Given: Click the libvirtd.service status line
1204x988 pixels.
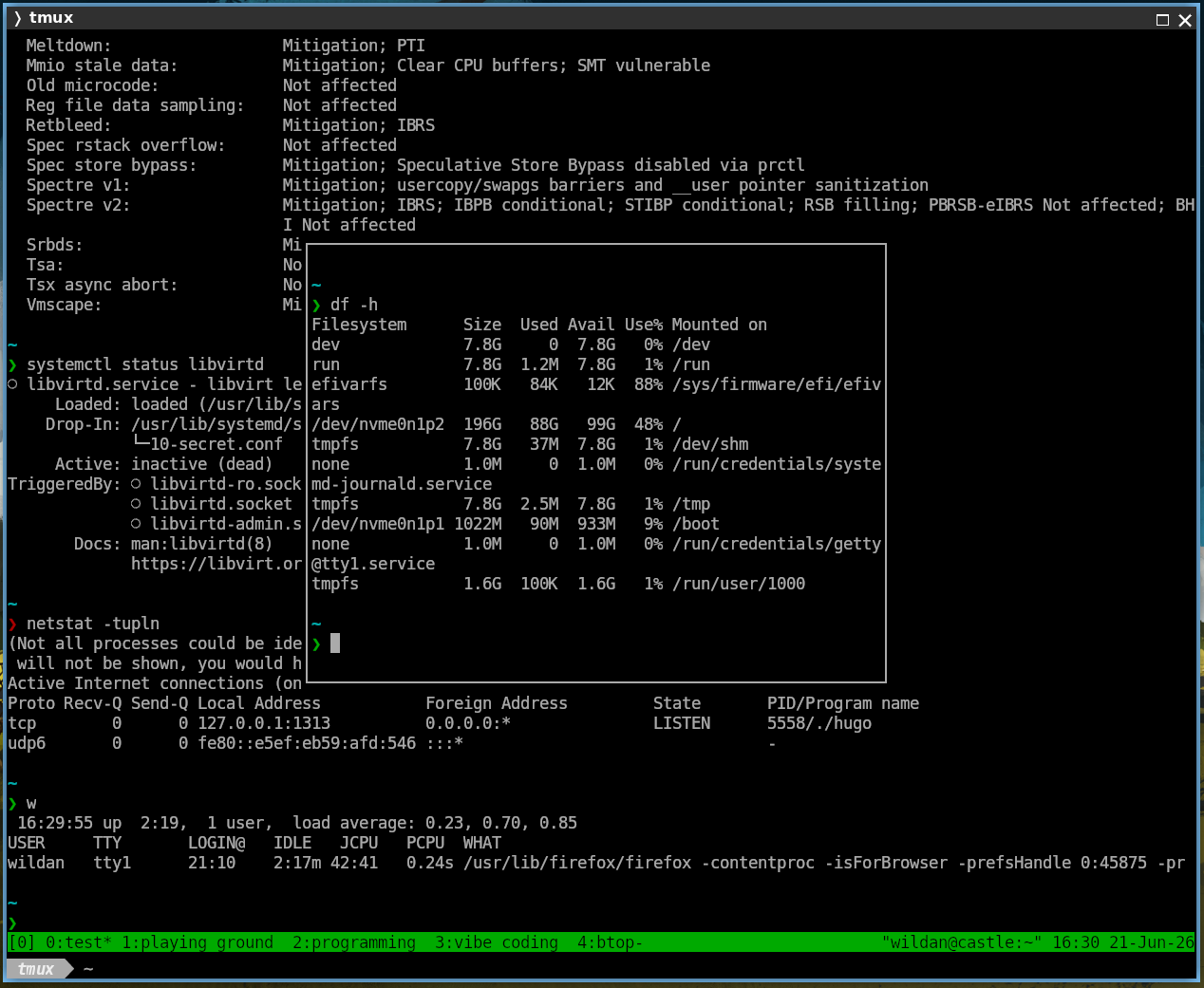Looking at the screenshot, I should (x=155, y=384).
